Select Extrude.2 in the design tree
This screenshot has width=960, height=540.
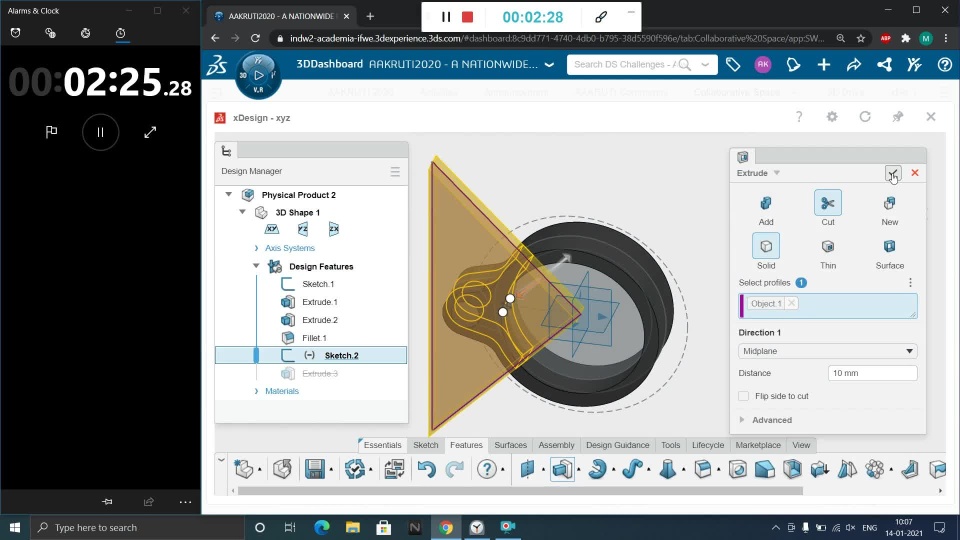[320, 320]
